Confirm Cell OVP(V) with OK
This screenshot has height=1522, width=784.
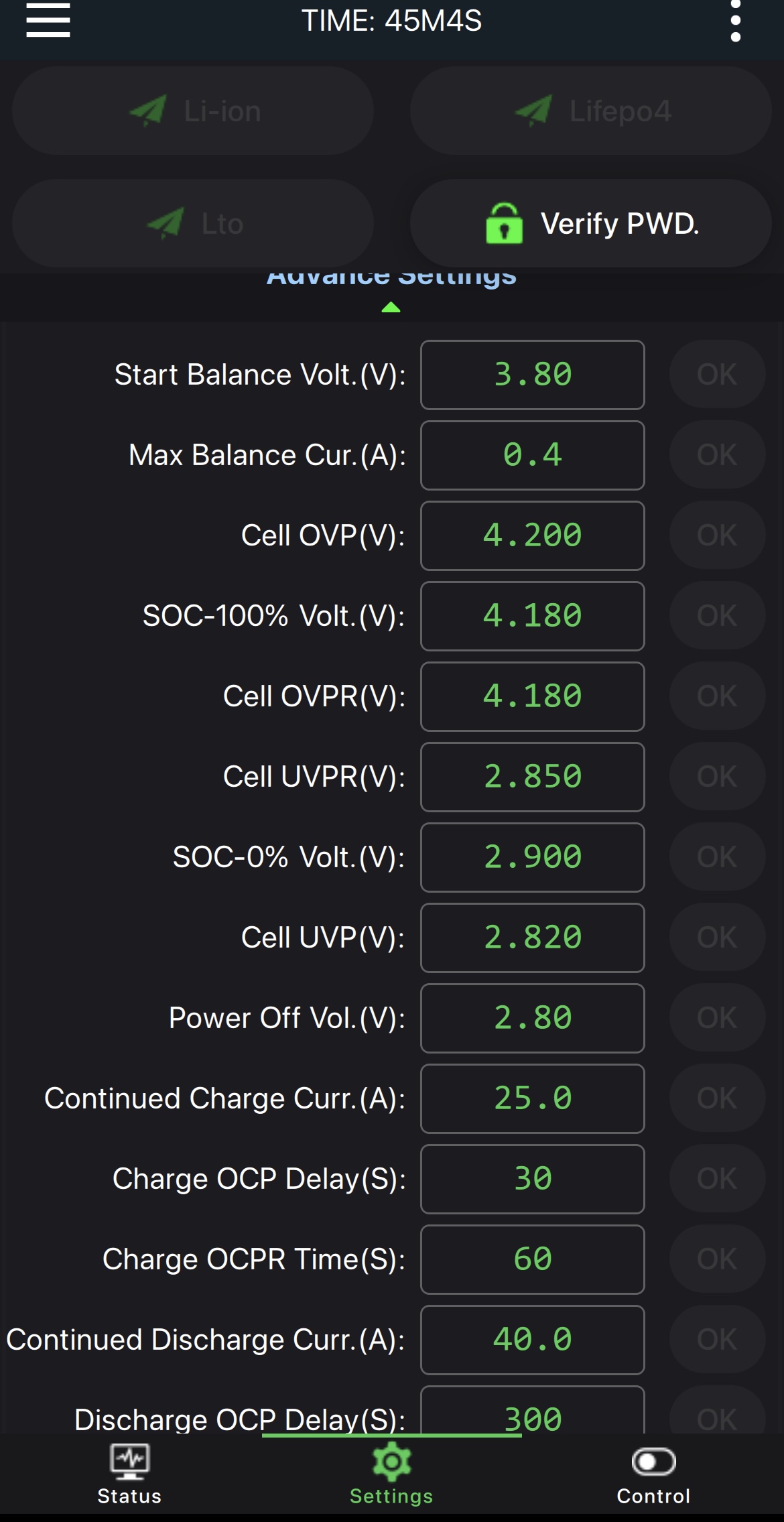coord(717,535)
